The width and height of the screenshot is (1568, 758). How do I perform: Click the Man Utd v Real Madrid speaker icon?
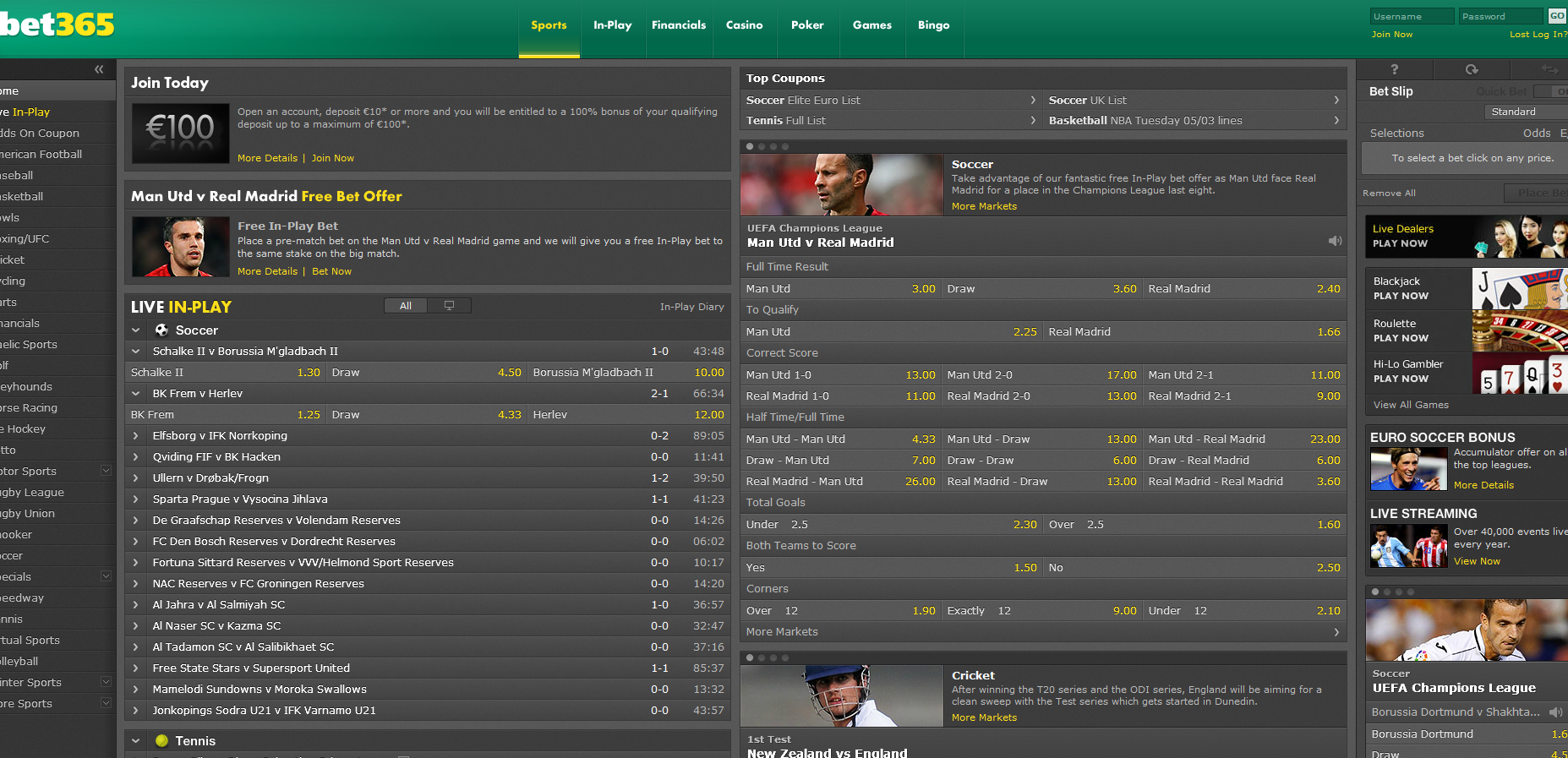1335,241
